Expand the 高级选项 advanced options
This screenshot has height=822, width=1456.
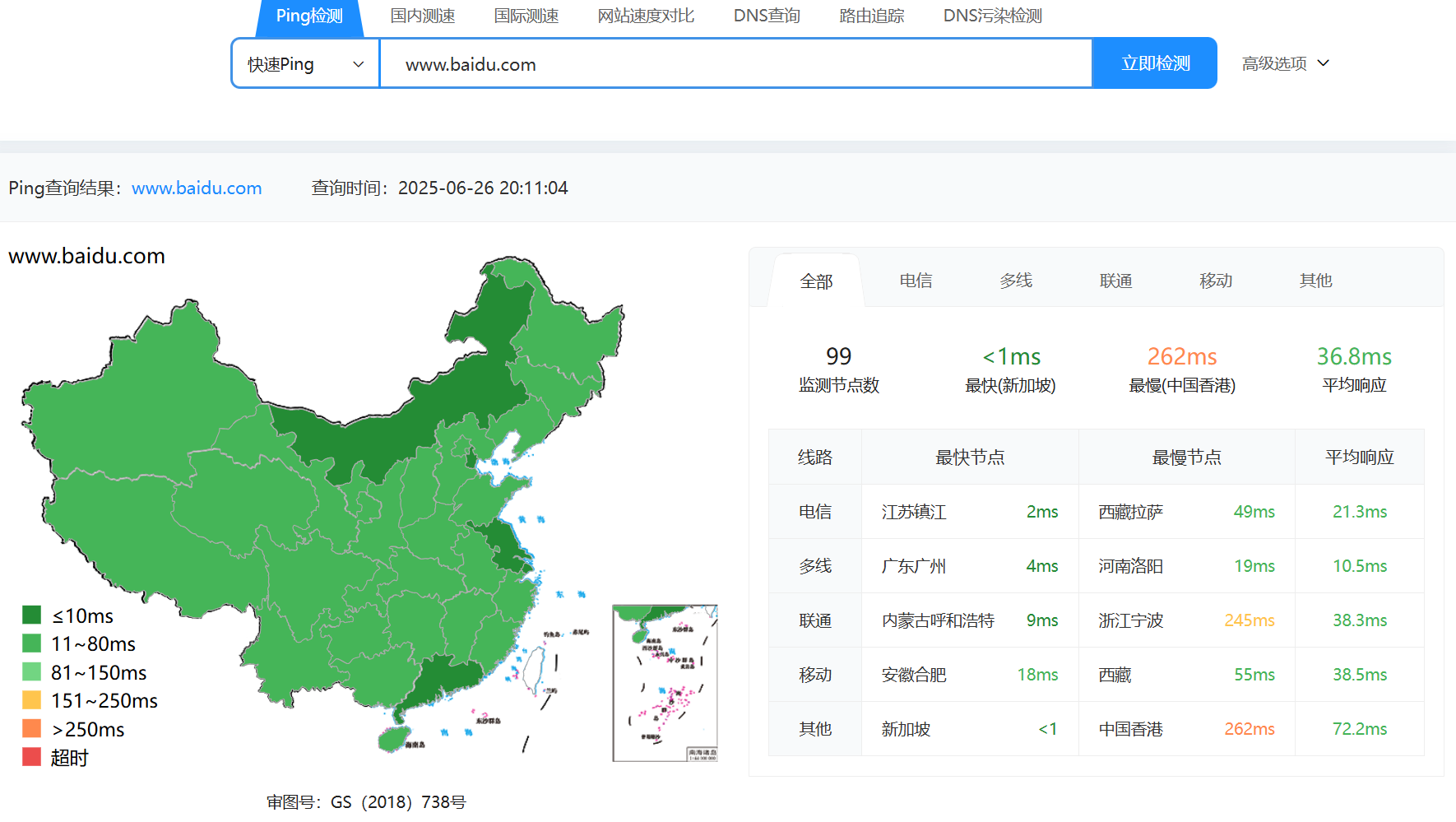(x=1285, y=63)
